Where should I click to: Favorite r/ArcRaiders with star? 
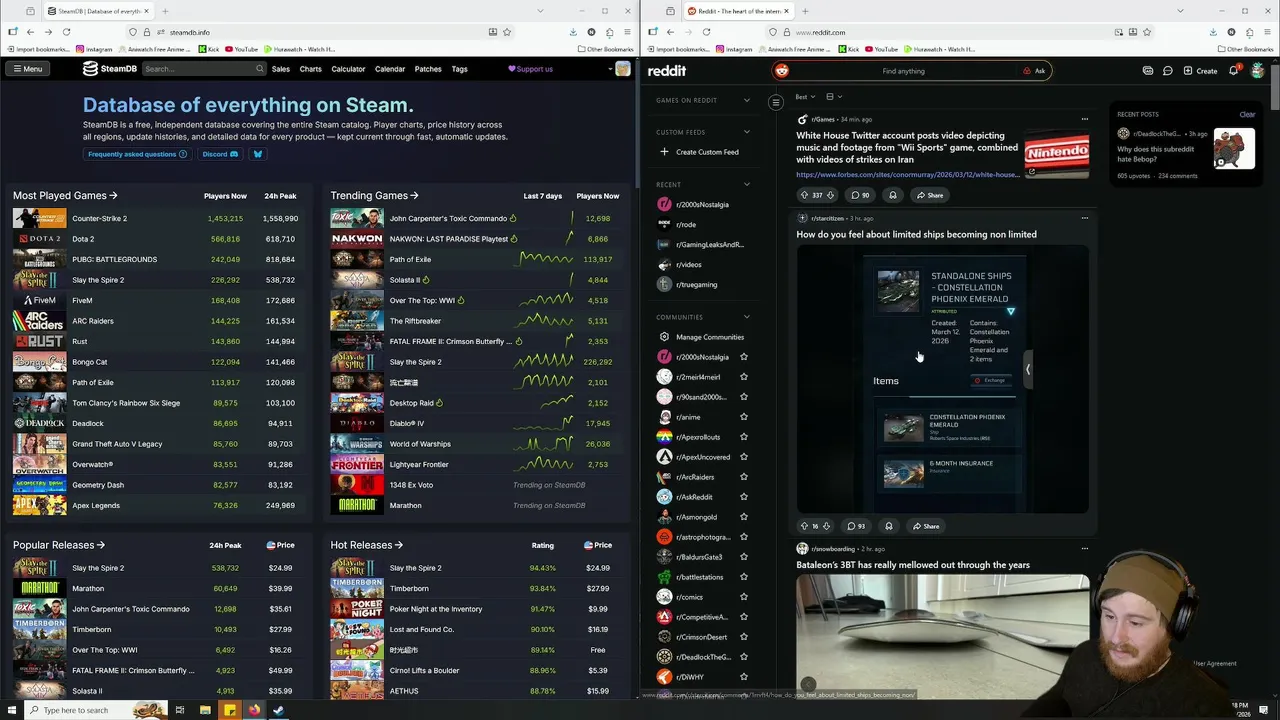tap(743, 477)
